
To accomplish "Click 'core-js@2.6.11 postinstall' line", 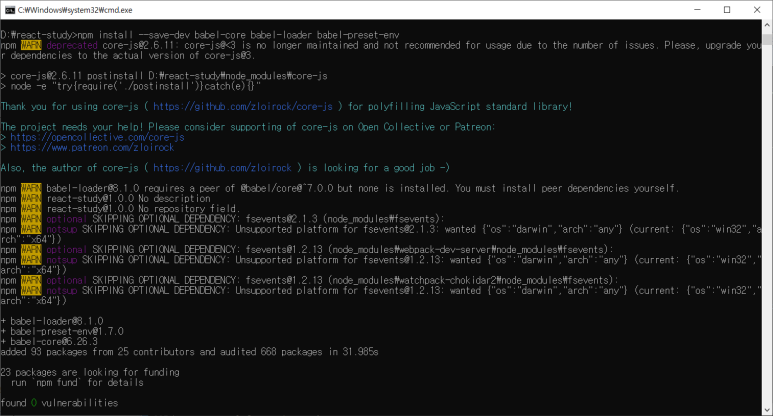I will (164, 76).
